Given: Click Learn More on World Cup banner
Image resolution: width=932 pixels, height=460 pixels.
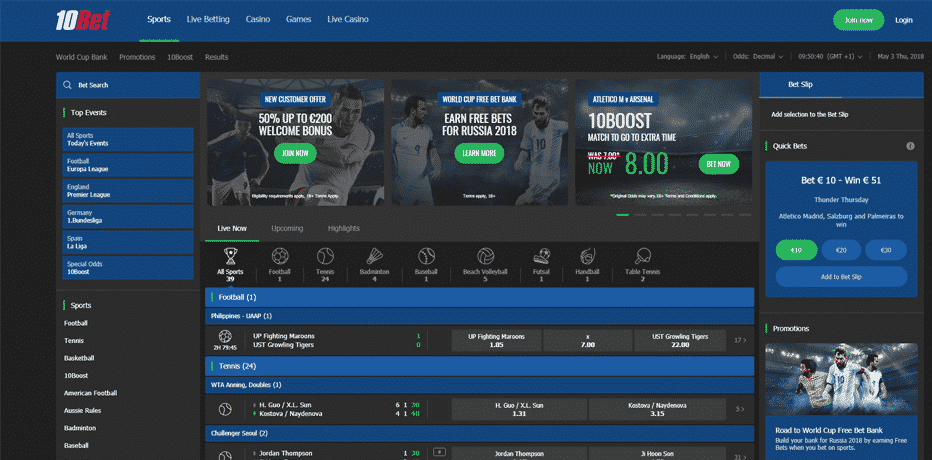Looking at the screenshot, I should (479, 153).
